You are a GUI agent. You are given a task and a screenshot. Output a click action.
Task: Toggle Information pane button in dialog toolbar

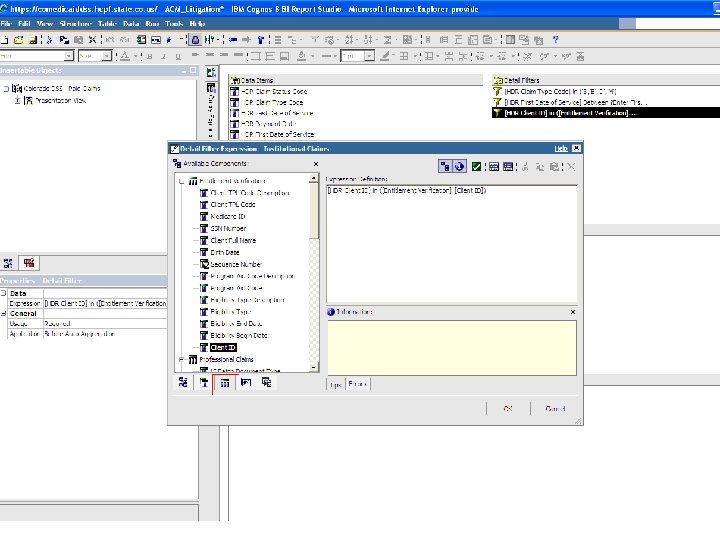[x=459, y=167]
